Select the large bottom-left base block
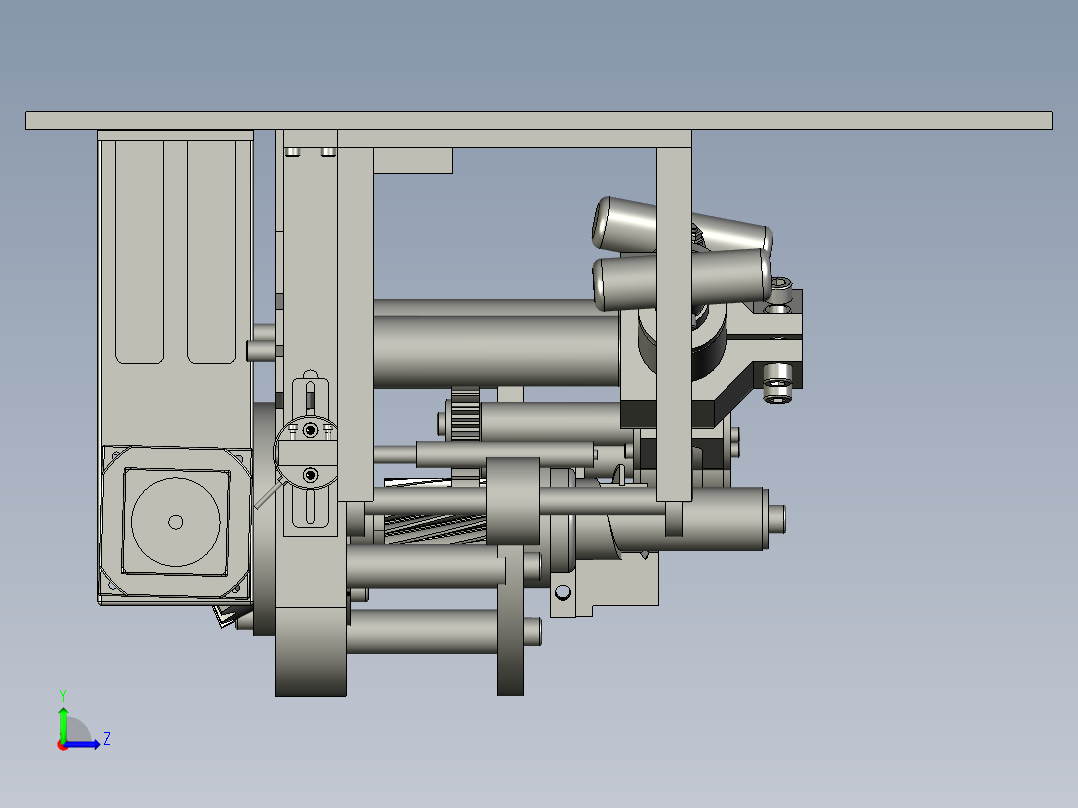Image resolution: width=1078 pixels, height=808 pixels. coord(311,651)
